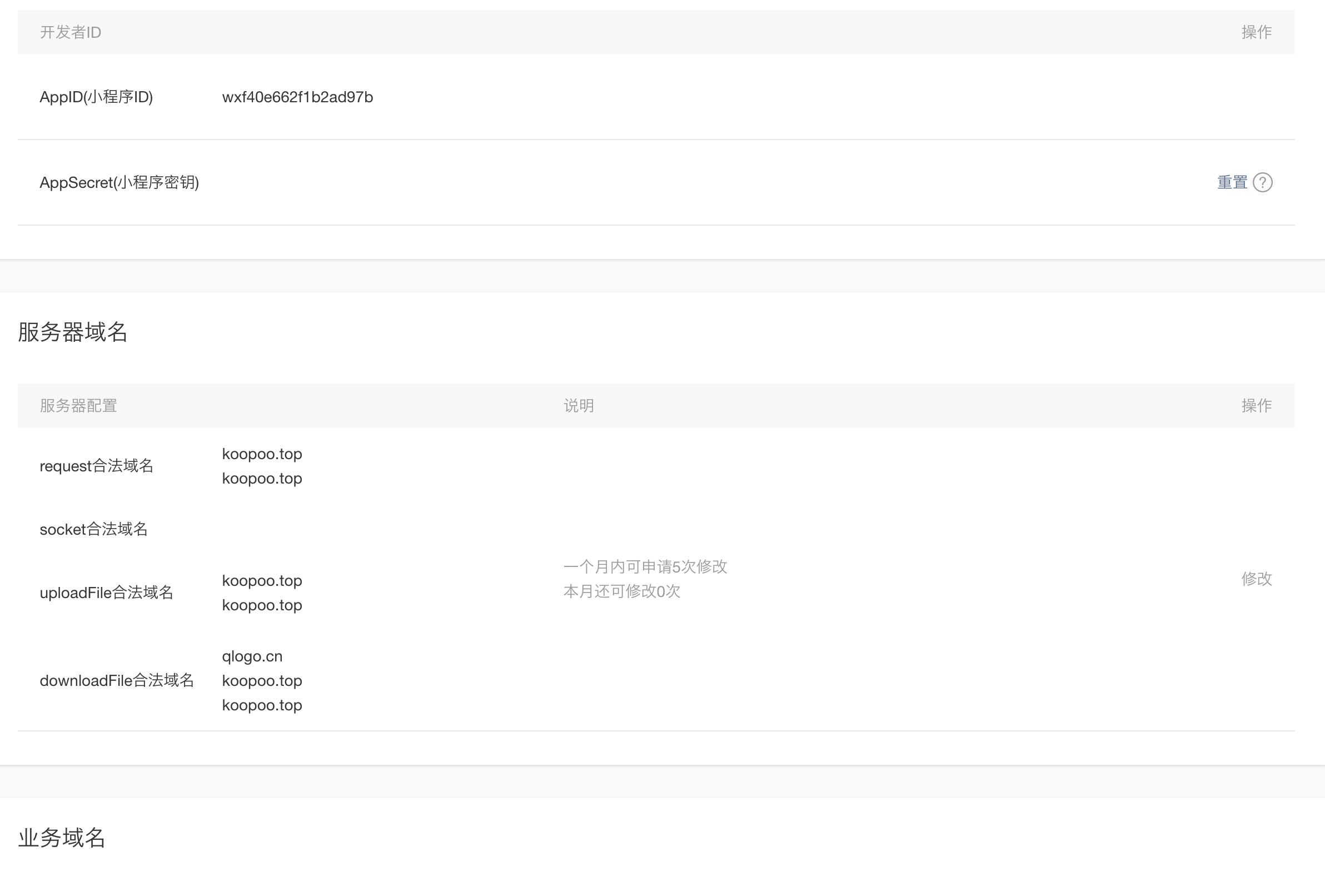Click the 重置 link for AppSecret
This screenshot has height=896, width=1325.
click(x=1232, y=182)
